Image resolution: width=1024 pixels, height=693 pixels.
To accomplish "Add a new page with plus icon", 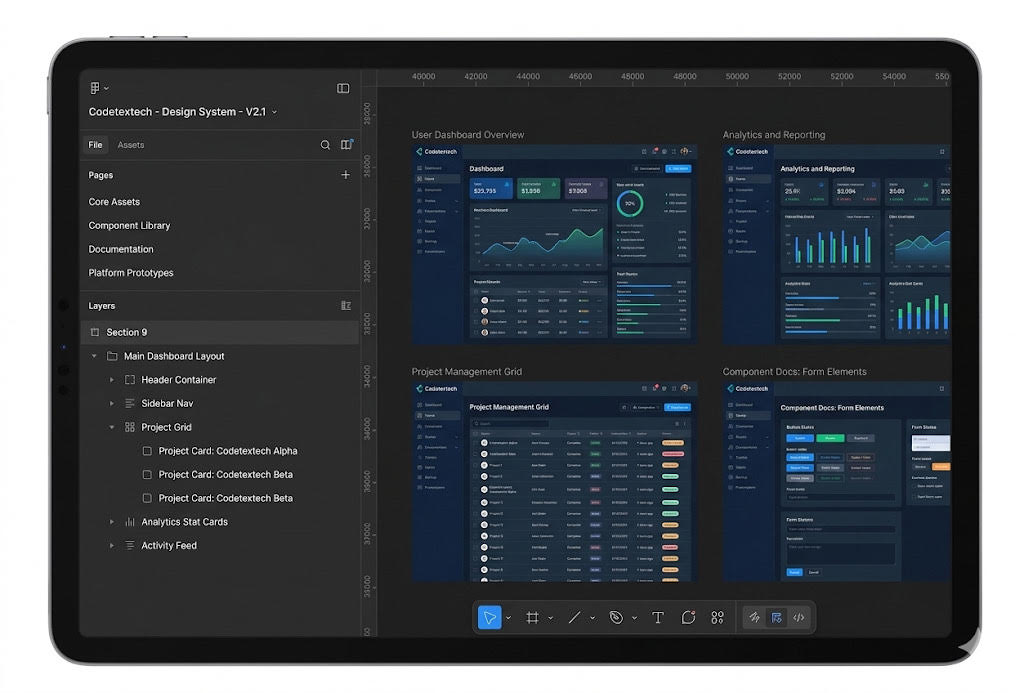I will pos(345,174).
